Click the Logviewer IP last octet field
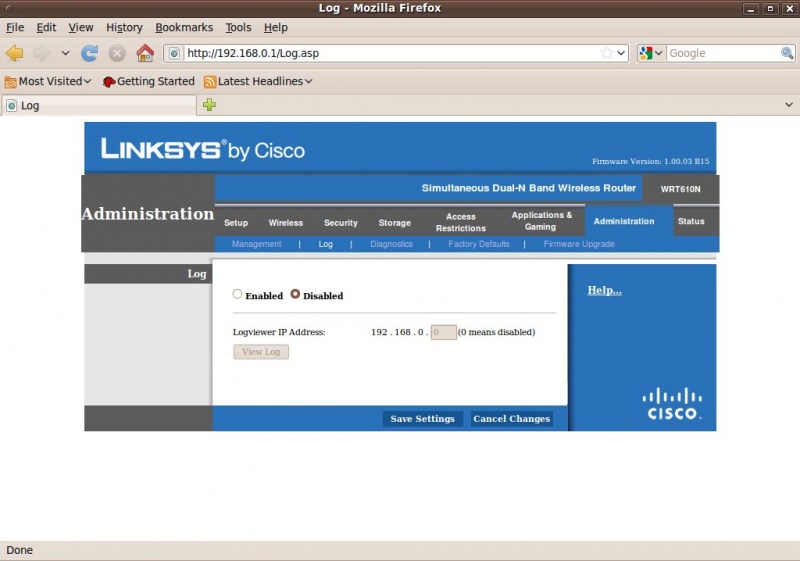This screenshot has width=800, height=561. tap(443, 332)
